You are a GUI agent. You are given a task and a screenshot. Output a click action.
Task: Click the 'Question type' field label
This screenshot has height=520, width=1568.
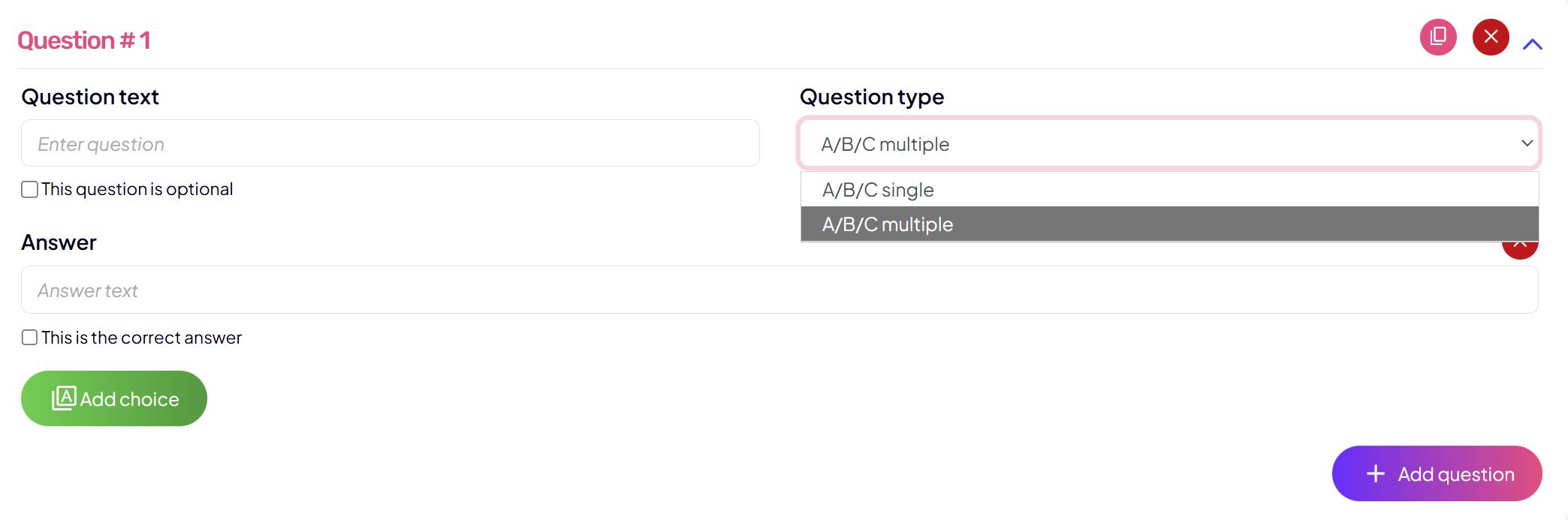pos(871,97)
